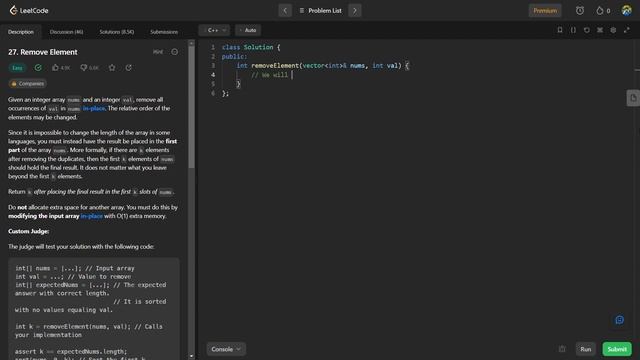Click the removeElement function signature line
The width and height of the screenshot is (640, 360).
(x=322, y=66)
